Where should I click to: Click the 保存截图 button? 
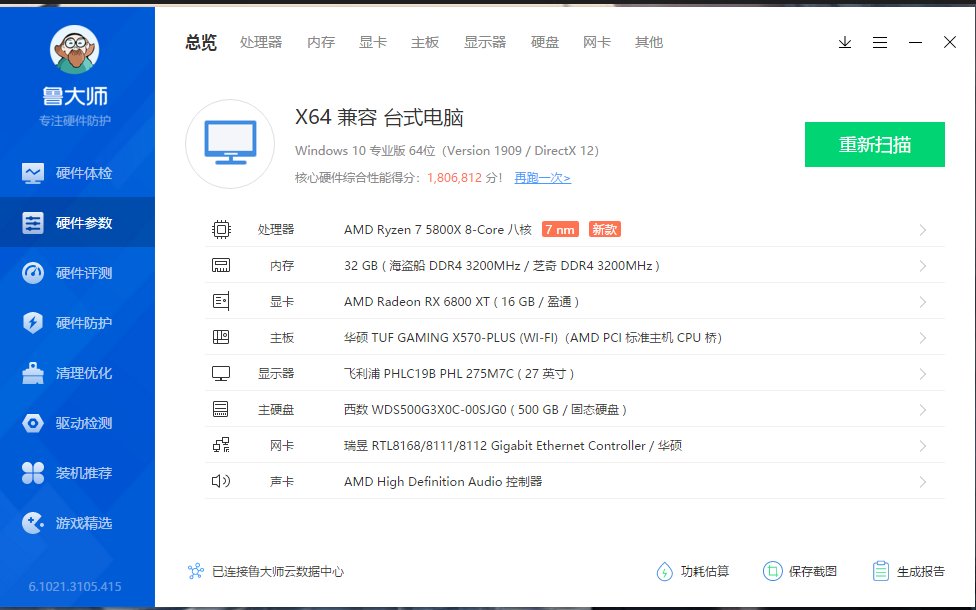[x=800, y=571]
